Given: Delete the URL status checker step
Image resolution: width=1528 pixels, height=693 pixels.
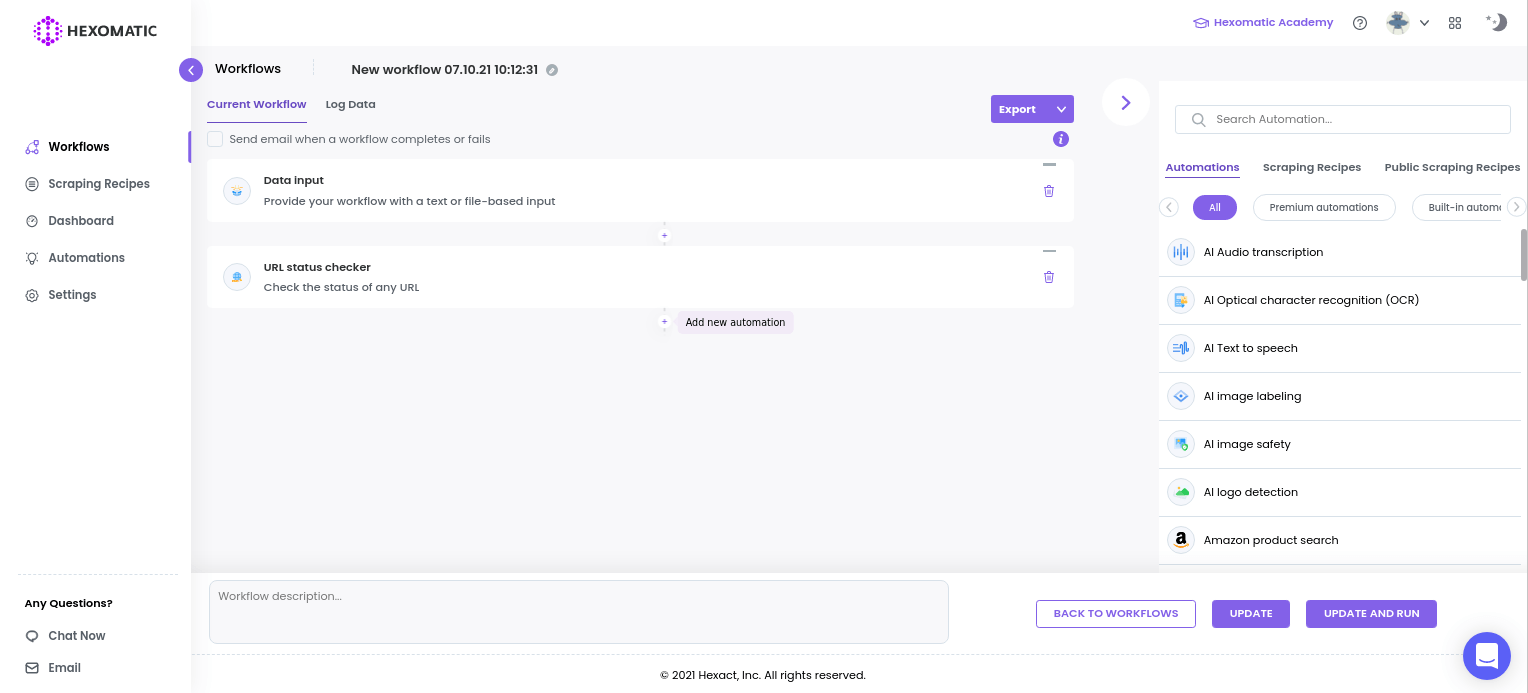Looking at the screenshot, I should coord(1048,277).
